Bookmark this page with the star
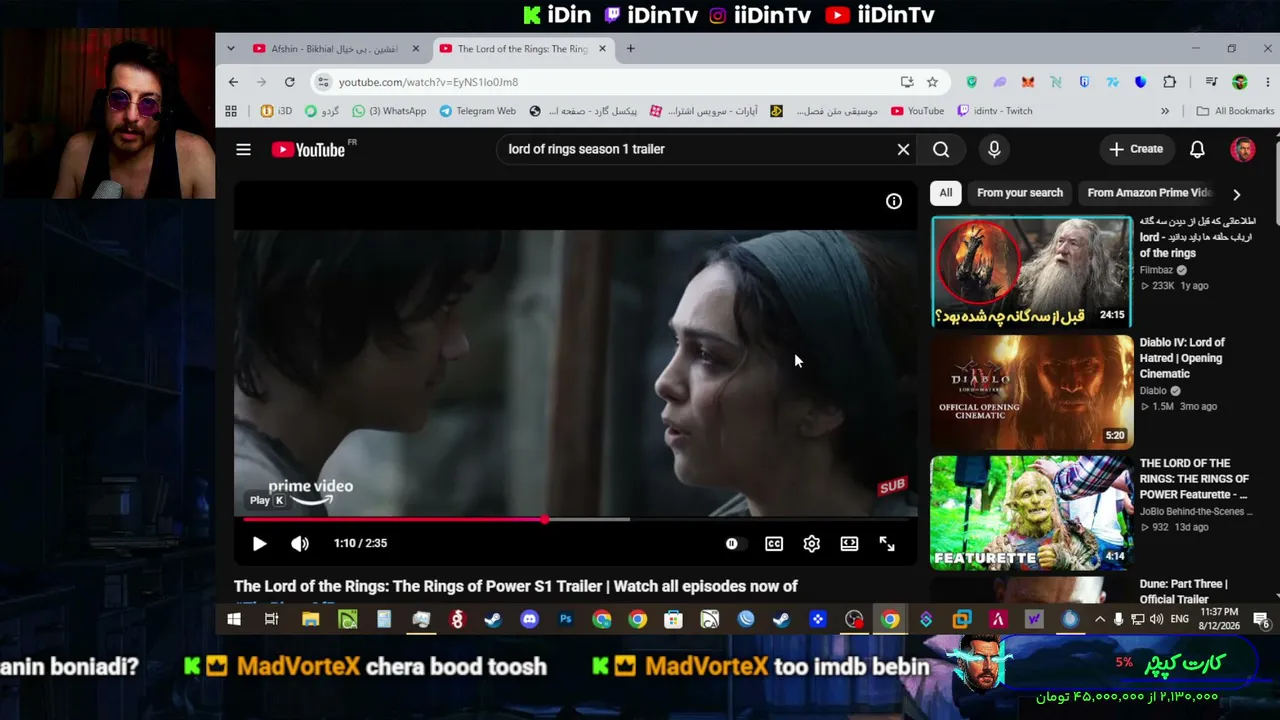The height and width of the screenshot is (720, 1280). click(x=932, y=82)
